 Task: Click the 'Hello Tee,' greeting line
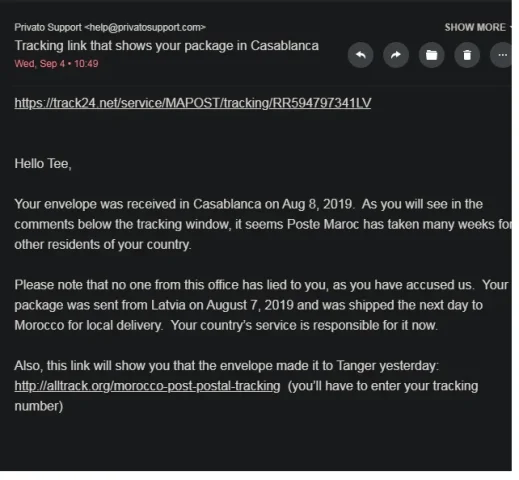43,164
